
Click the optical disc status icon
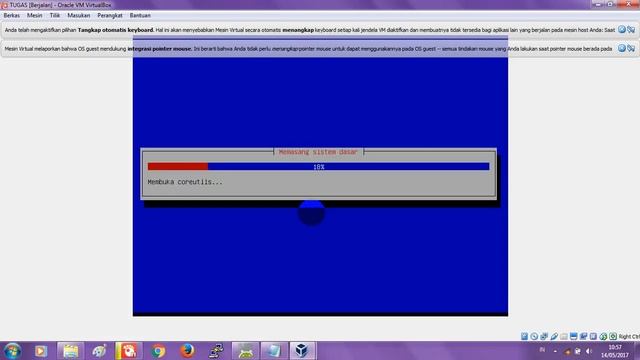pyautogui.click(x=534, y=336)
